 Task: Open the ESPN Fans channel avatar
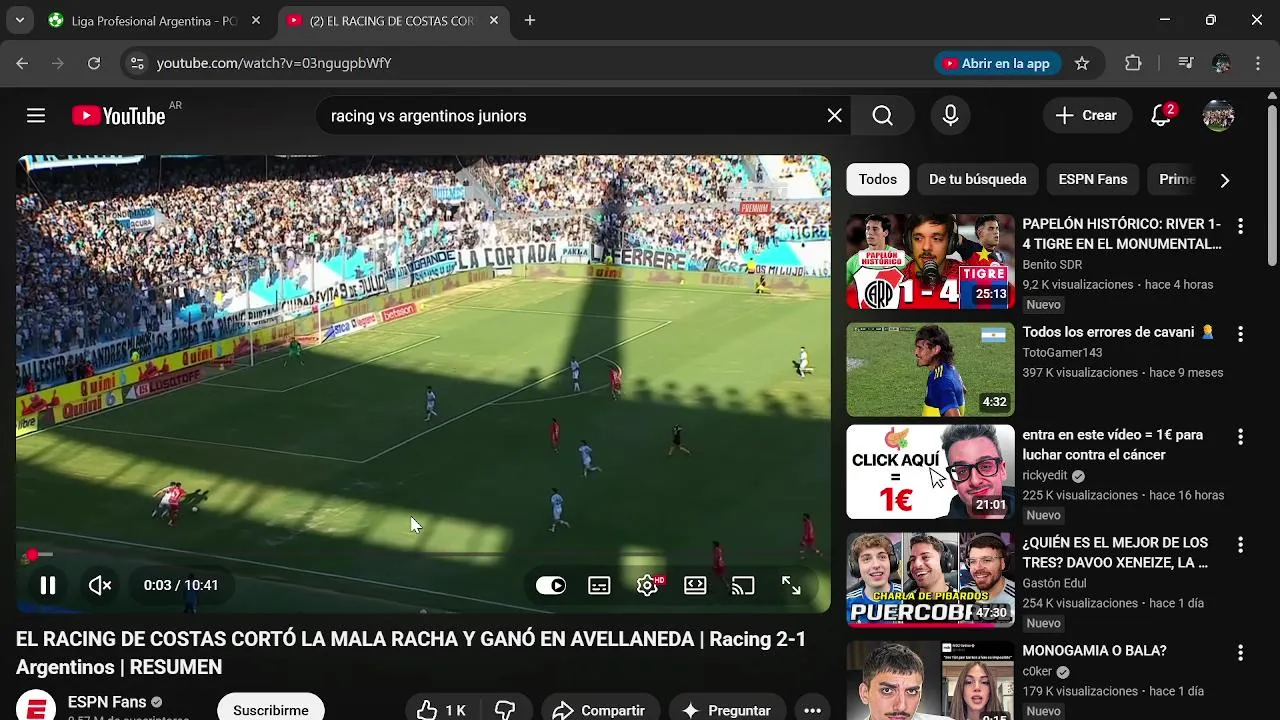click(x=36, y=707)
